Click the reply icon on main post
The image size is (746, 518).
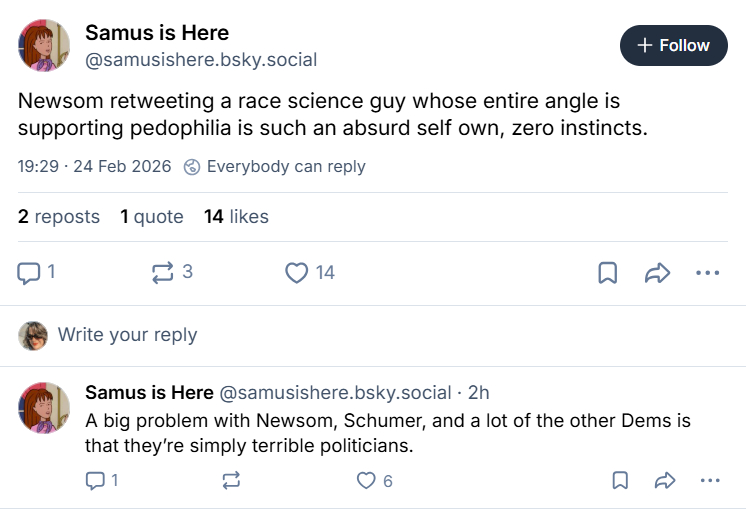(30, 272)
